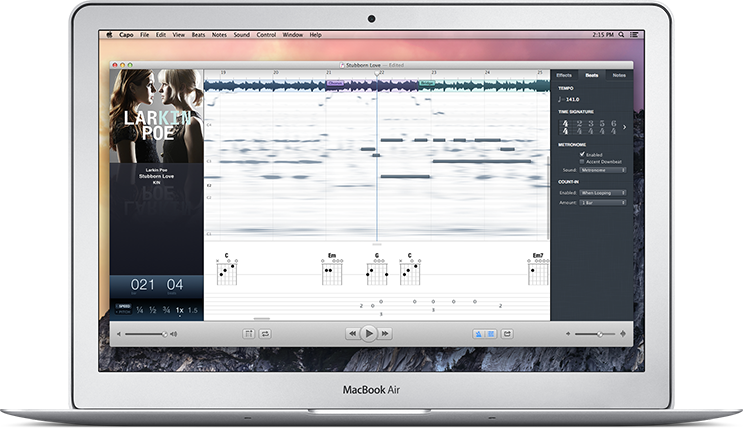Click the spectrogram vertical scrollbar

click(x=548, y=197)
